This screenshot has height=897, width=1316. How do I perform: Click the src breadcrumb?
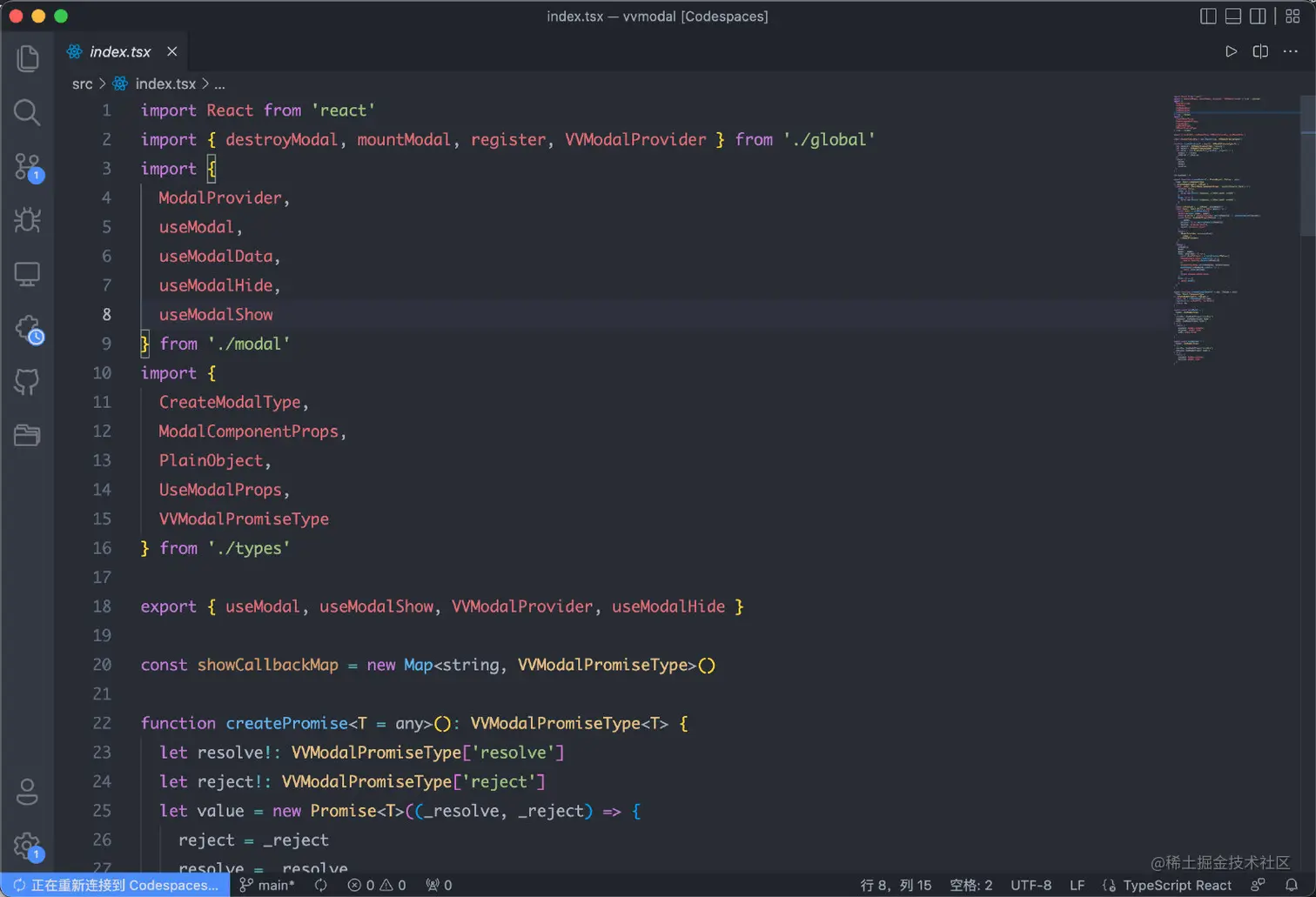(82, 84)
